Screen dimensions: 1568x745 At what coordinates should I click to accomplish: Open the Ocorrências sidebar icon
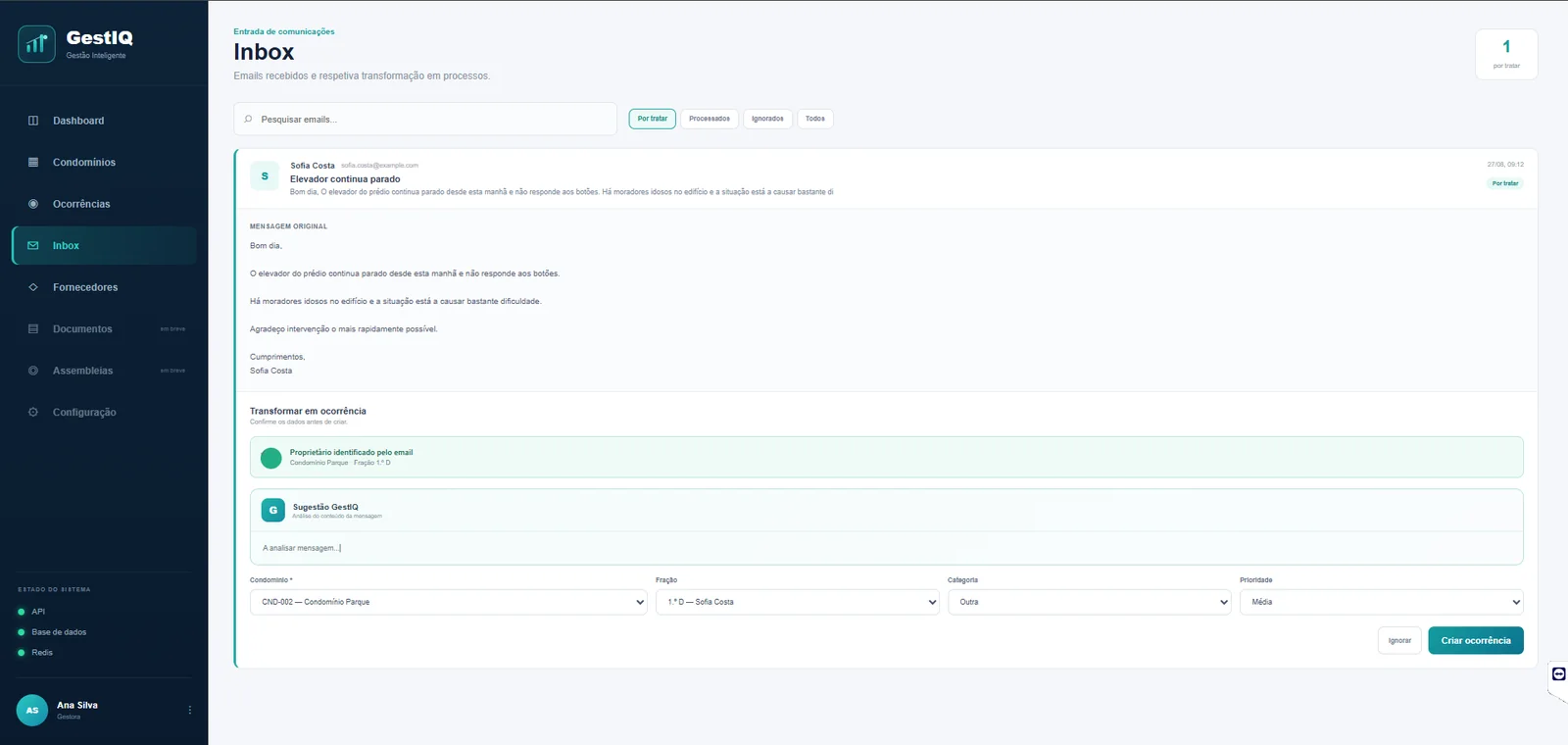tap(33, 204)
